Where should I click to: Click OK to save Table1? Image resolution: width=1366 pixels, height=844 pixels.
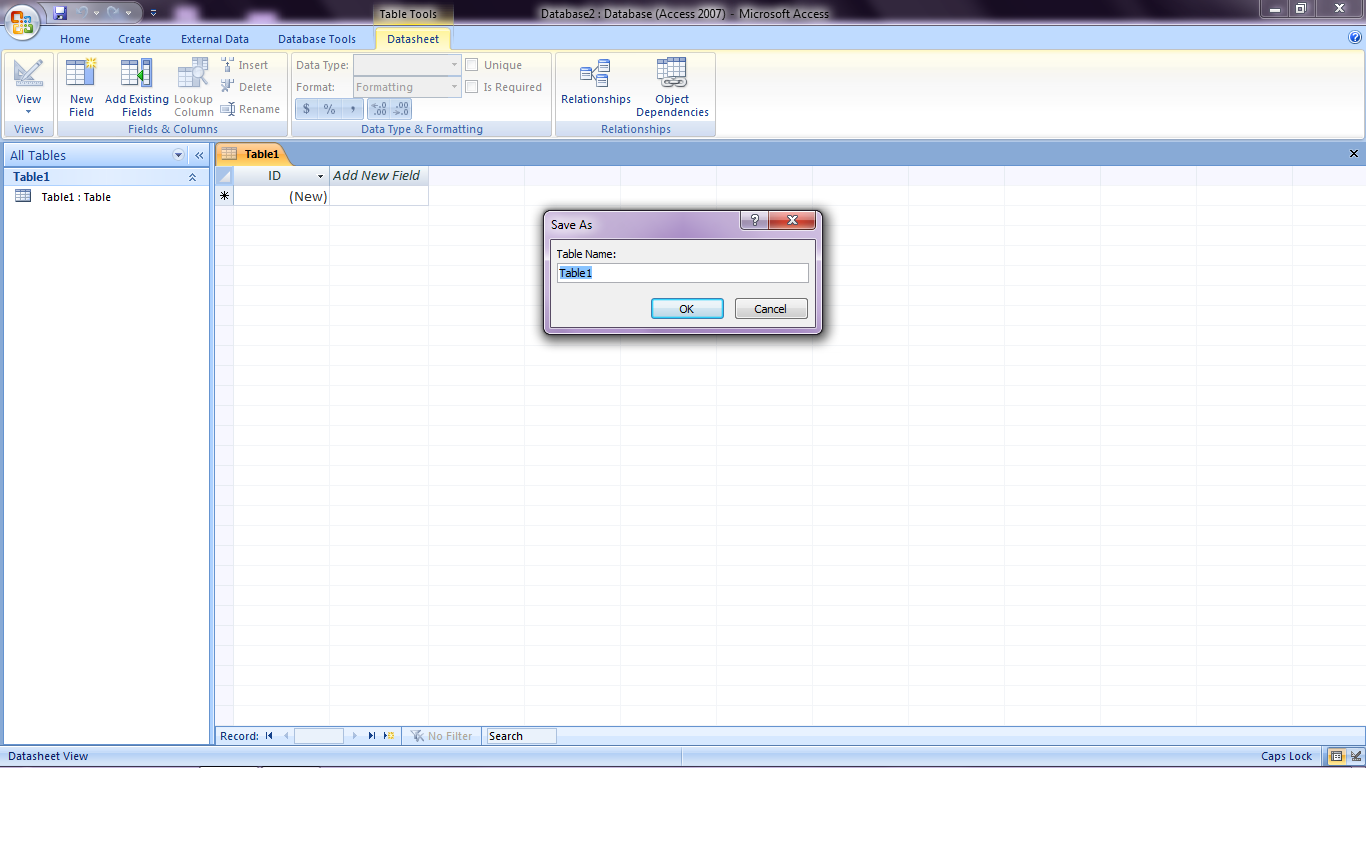coord(687,308)
